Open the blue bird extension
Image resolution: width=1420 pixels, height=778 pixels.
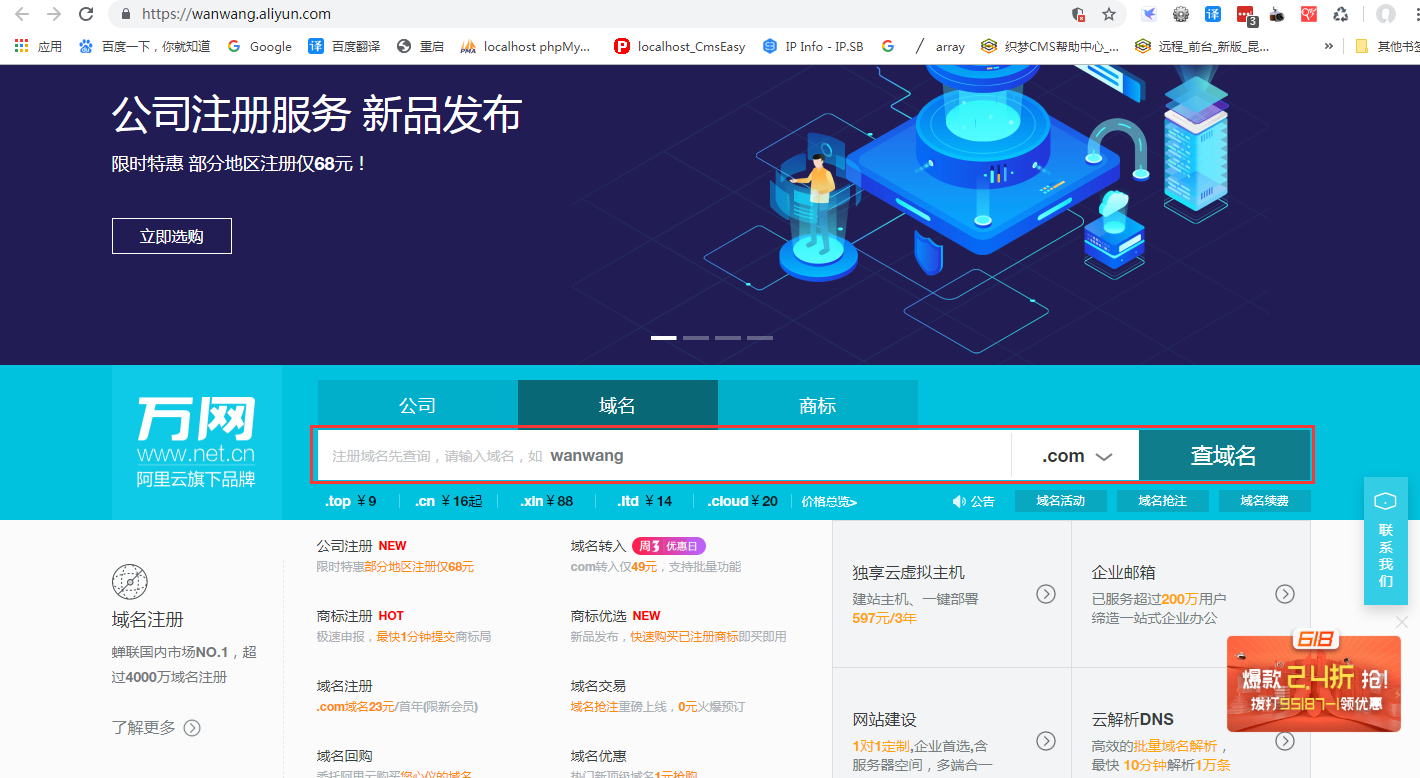click(1150, 14)
